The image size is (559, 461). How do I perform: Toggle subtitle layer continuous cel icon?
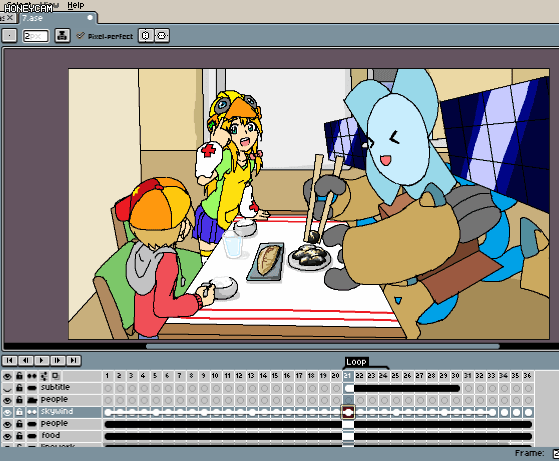click(x=32, y=388)
